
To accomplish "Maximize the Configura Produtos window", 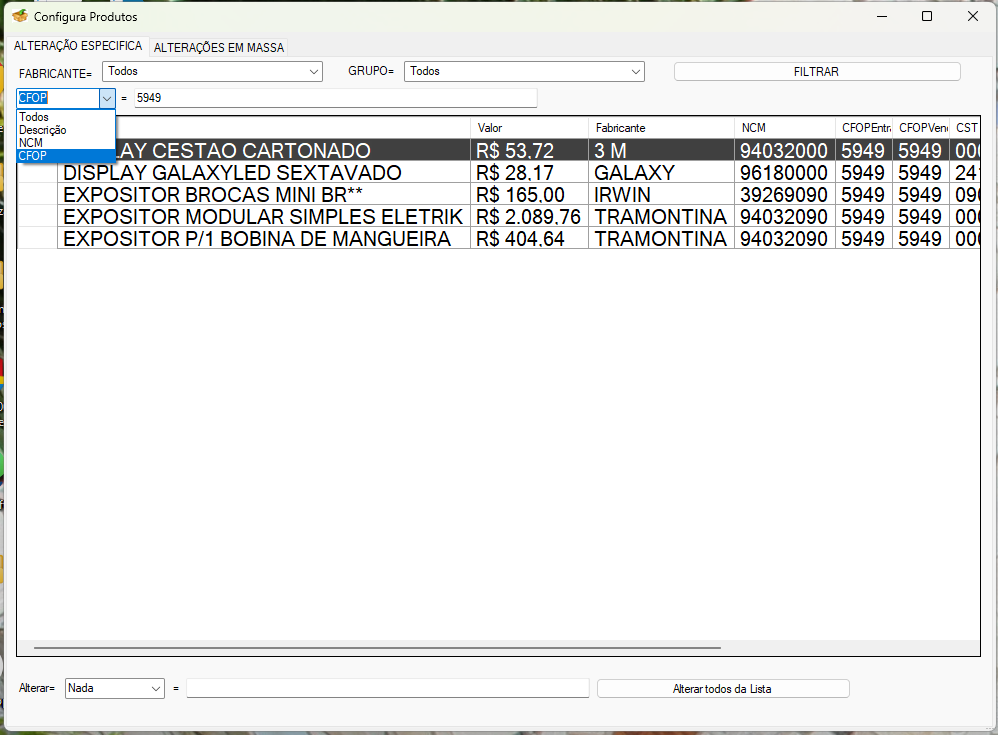I will pyautogui.click(x=927, y=17).
